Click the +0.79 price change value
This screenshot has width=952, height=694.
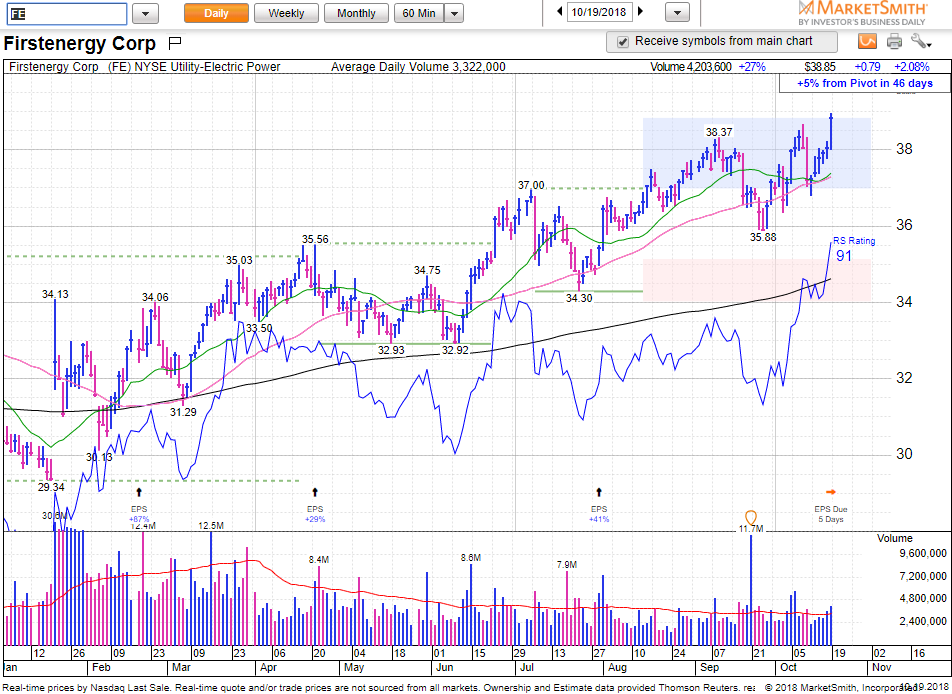(x=867, y=67)
